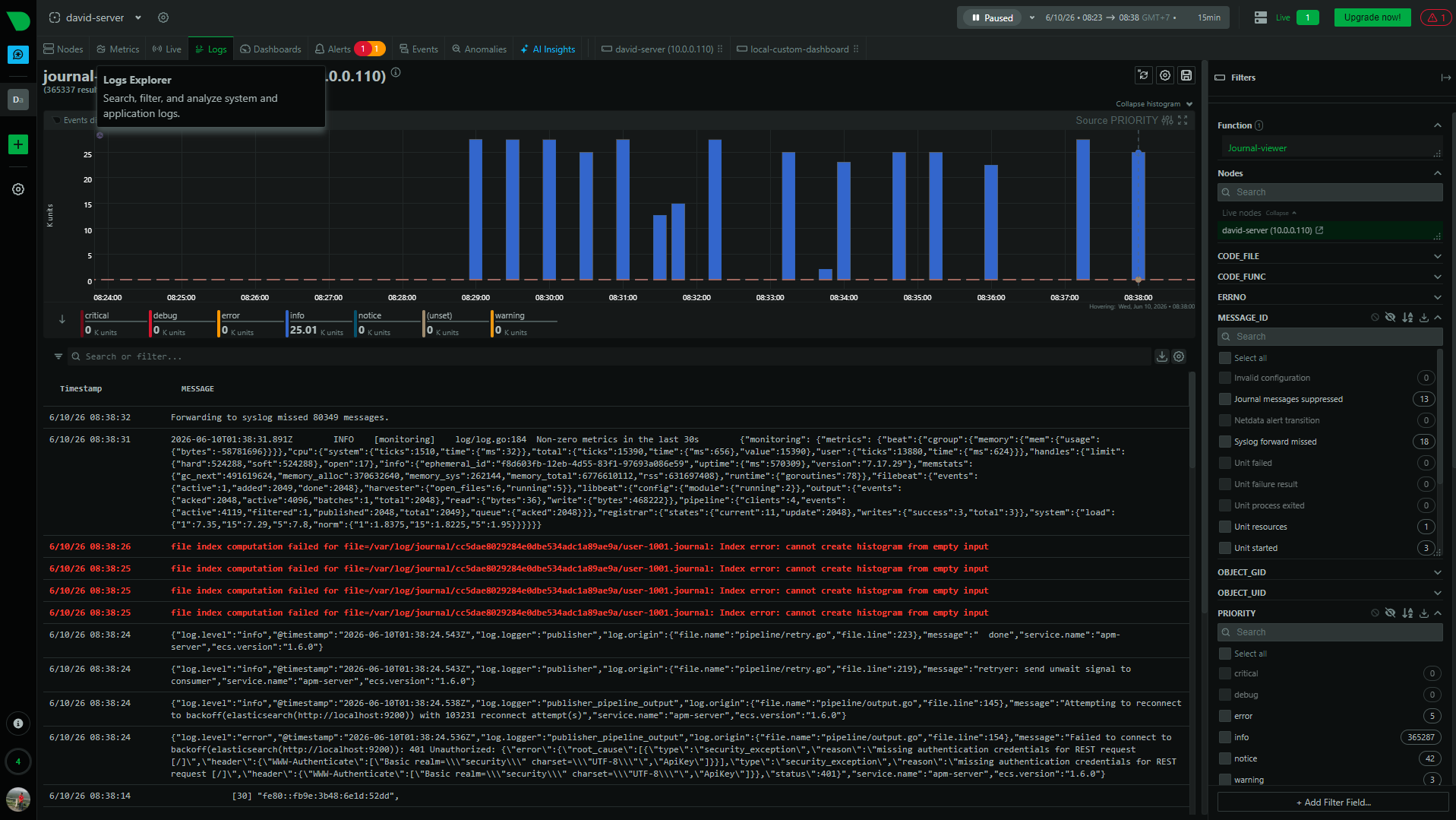Open the left sidebar settings gear
Screen dimensions: 1456x820
tap(18, 189)
